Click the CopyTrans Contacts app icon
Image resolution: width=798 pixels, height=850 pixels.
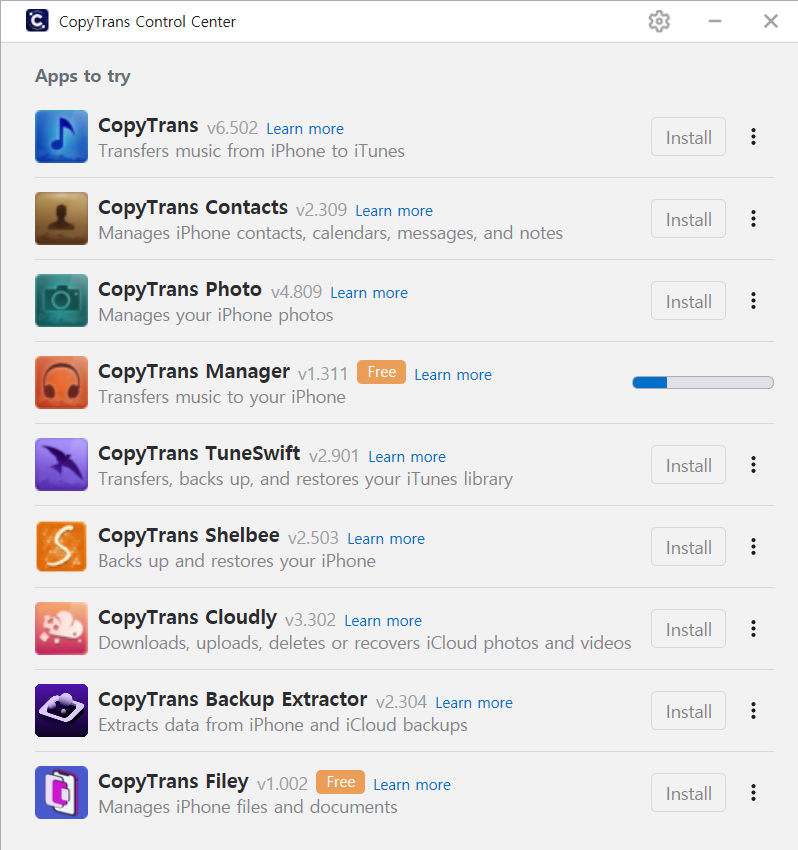tap(61, 218)
